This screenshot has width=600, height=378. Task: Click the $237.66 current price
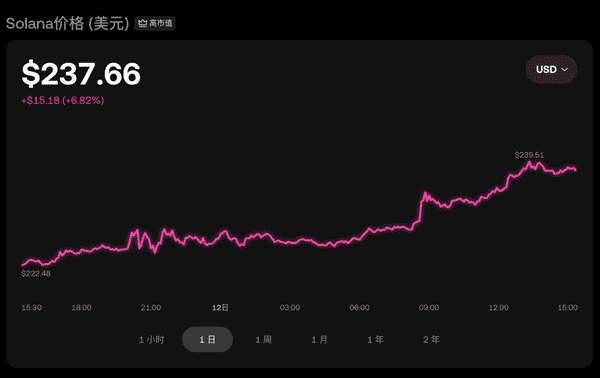click(x=81, y=74)
